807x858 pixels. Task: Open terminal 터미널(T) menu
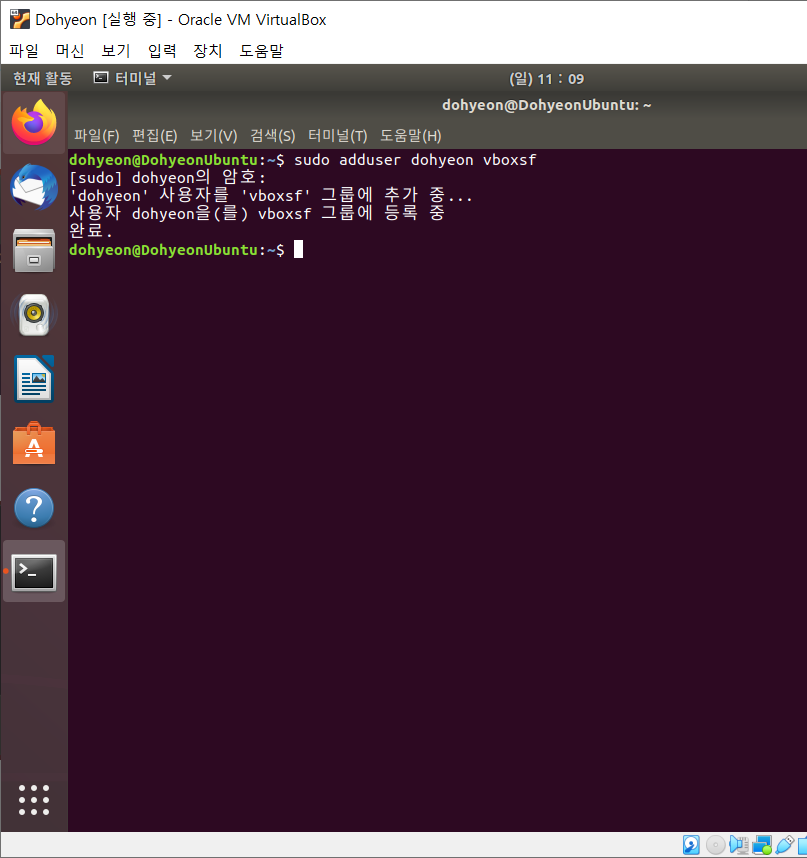338,136
